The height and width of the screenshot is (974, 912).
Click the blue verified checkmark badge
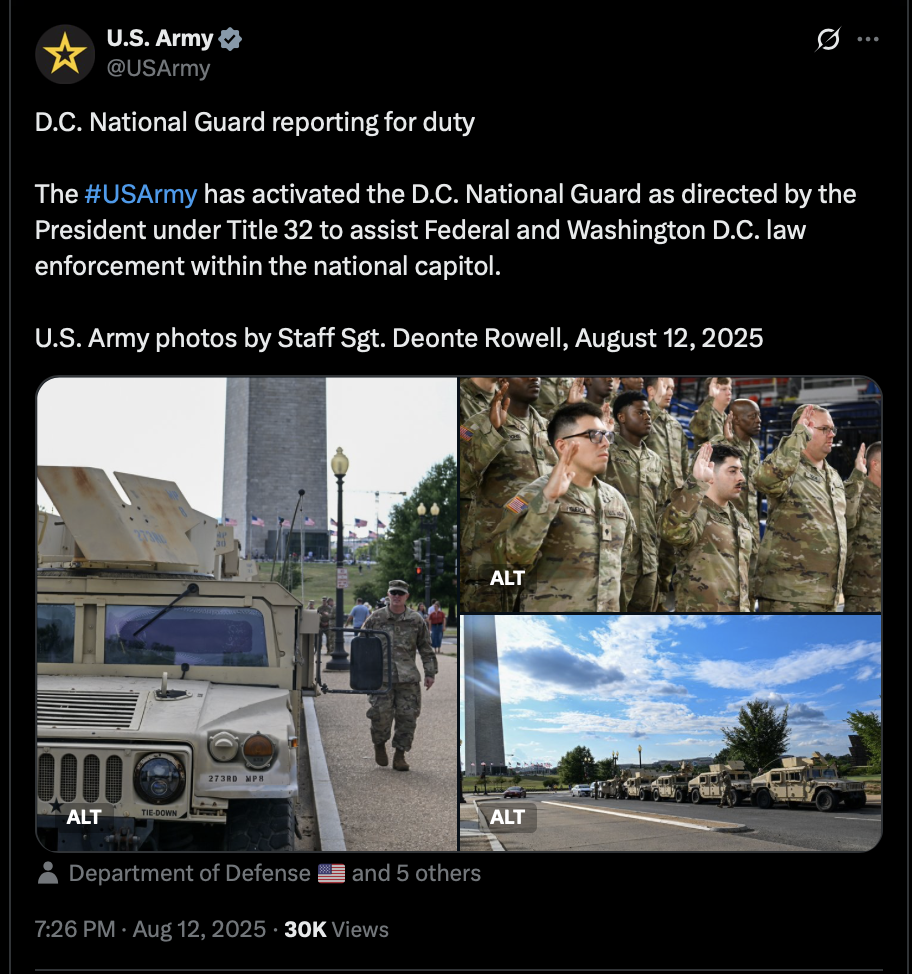(231, 39)
